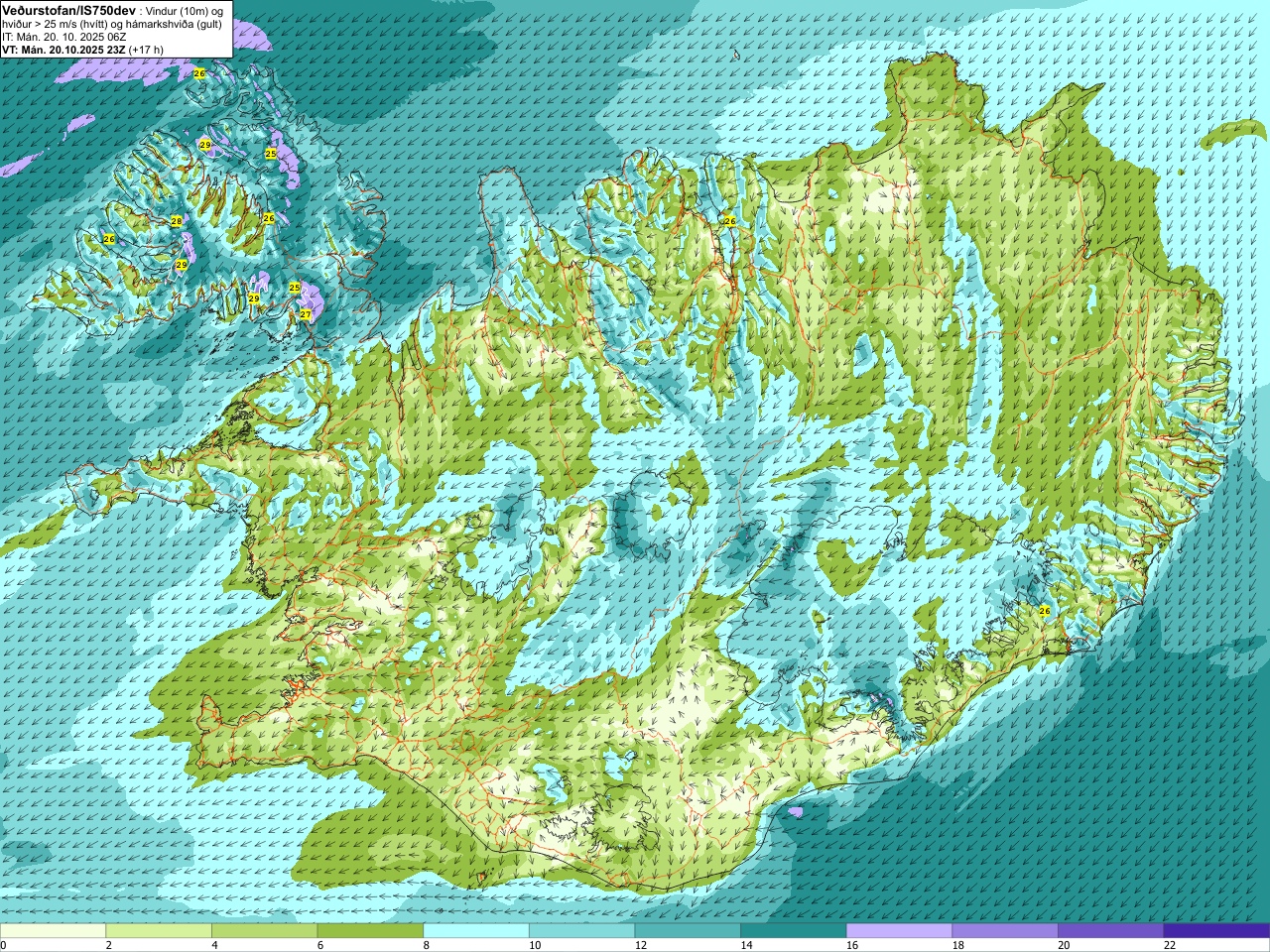This screenshot has width=1270, height=952.
Task: Pick the lavender 16–18 m/s legend swatch
Action: (899, 931)
